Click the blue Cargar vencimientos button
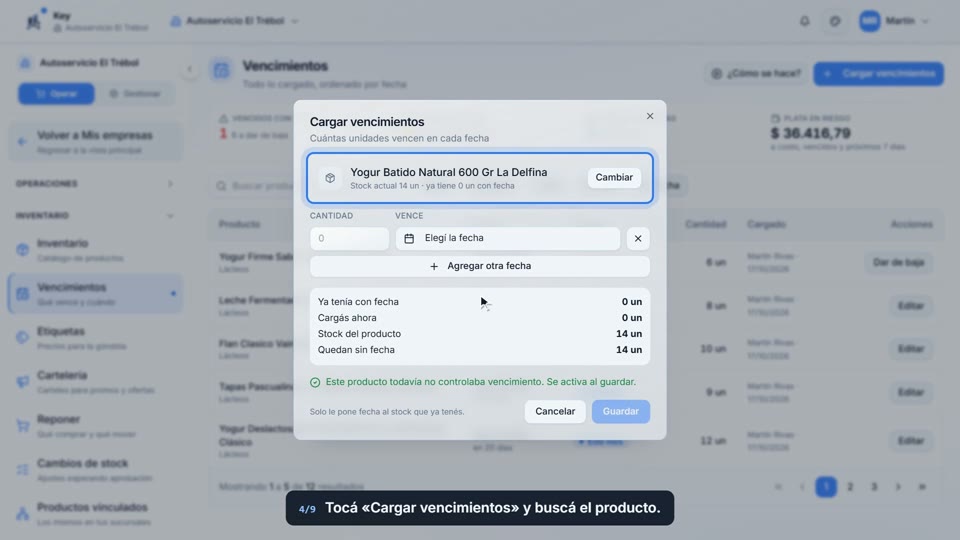The image size is (960, 540). click(x=879, y=73)
